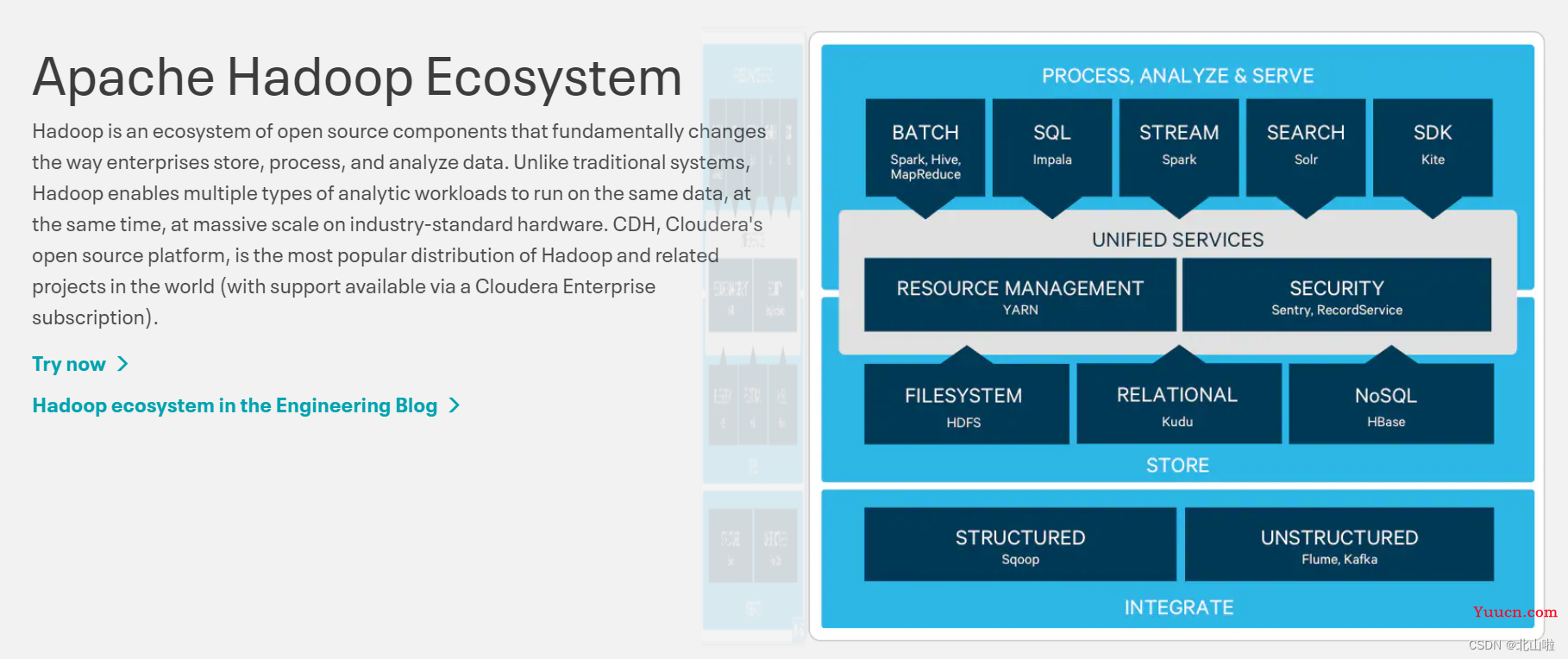The image size is (1568, 659).
Task: Select the NoSQL HBase box
Action: tap(1391, 404)
